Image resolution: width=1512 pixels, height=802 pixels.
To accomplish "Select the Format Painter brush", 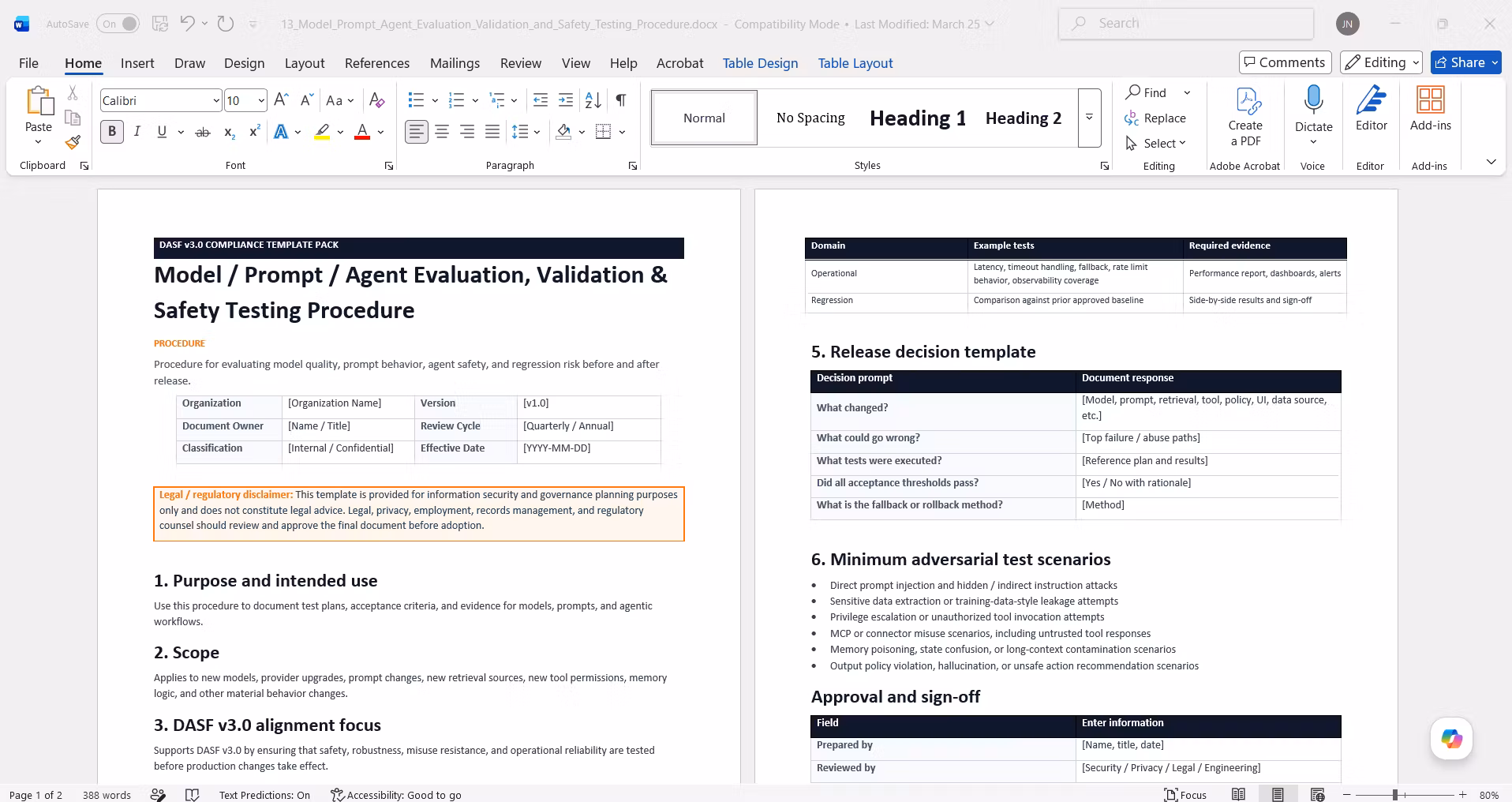I will click(x=73, y=142).
